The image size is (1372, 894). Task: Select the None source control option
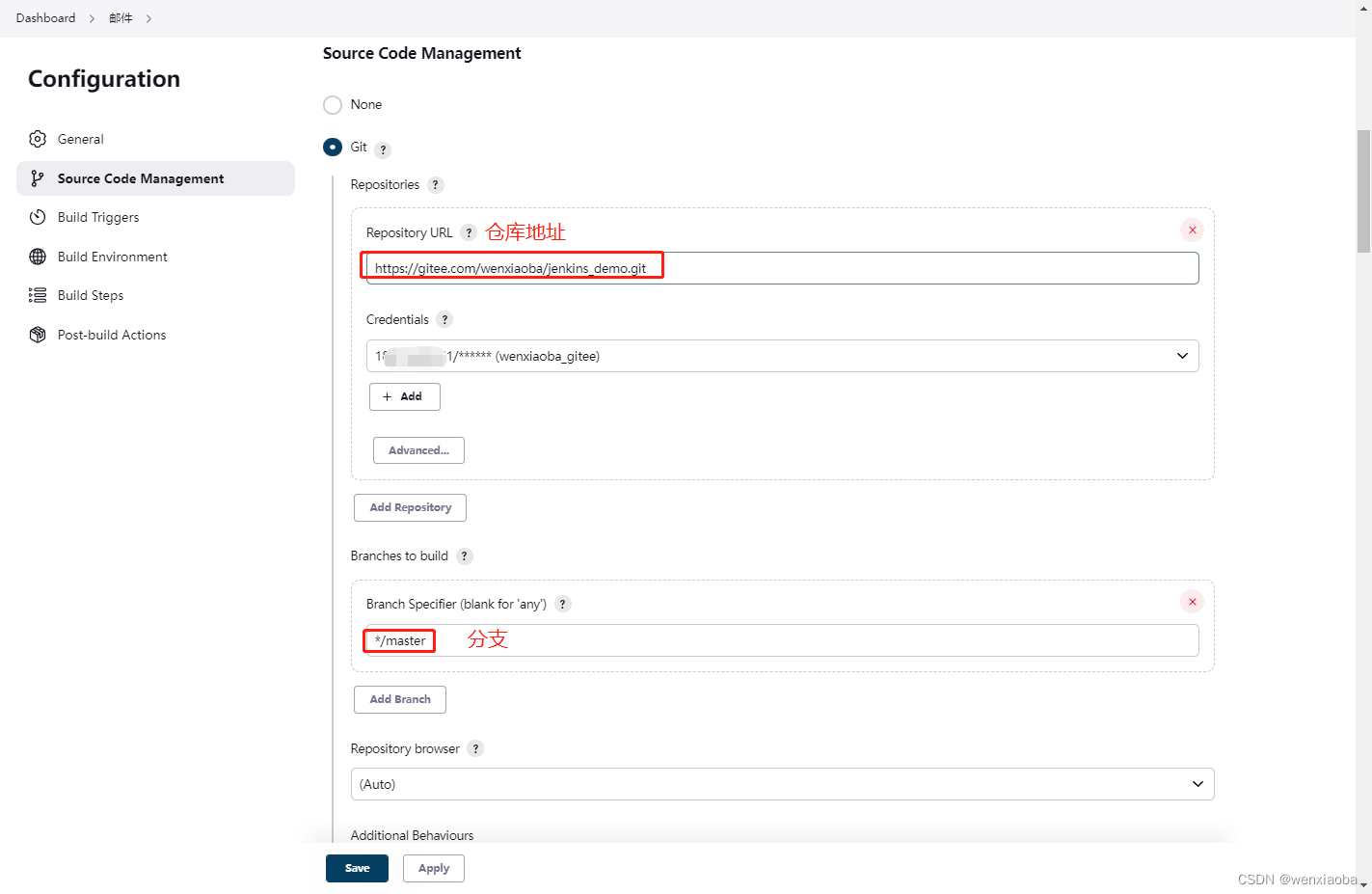[333, 104]
